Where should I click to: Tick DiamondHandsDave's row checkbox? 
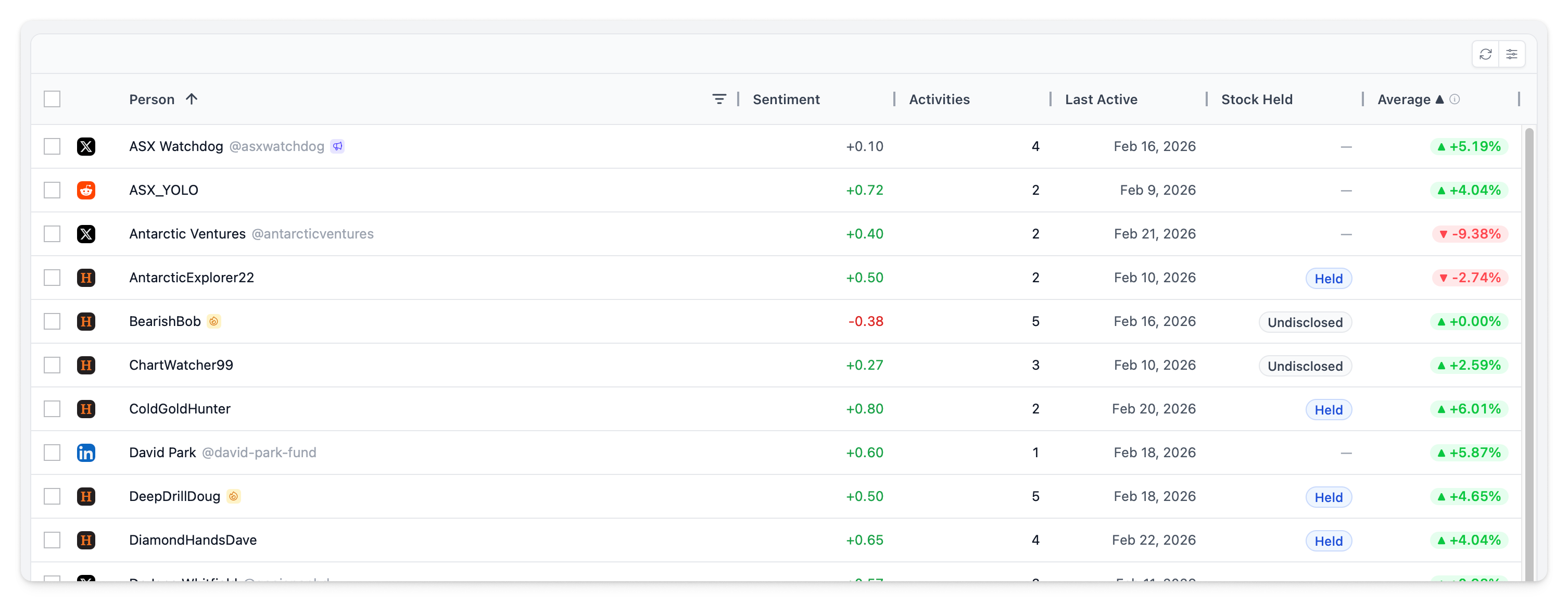tap(53, 540)
